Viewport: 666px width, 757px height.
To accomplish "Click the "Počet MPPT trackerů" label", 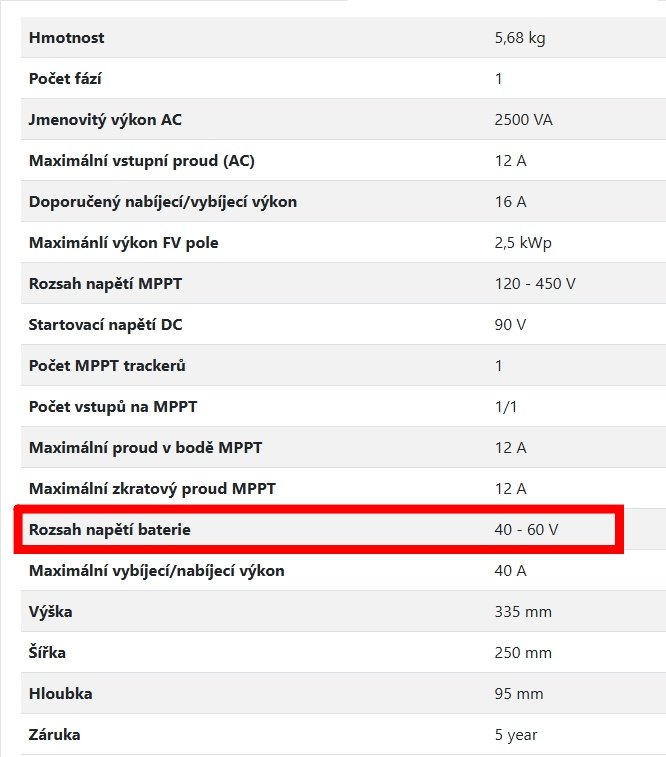I will tap(107, 366).
